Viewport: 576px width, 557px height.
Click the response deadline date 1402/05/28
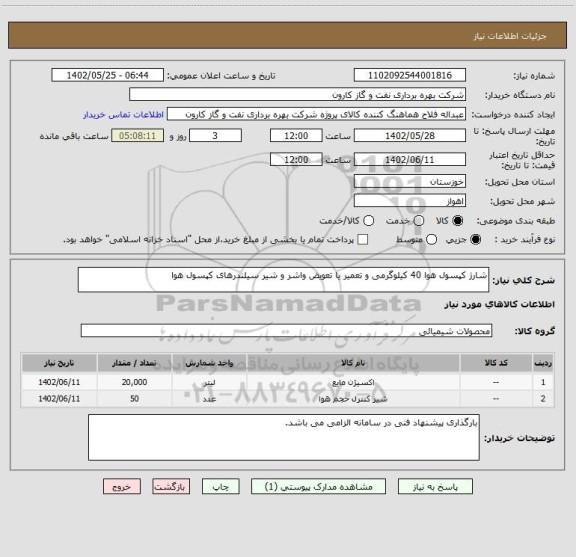(x=410, y=136)
